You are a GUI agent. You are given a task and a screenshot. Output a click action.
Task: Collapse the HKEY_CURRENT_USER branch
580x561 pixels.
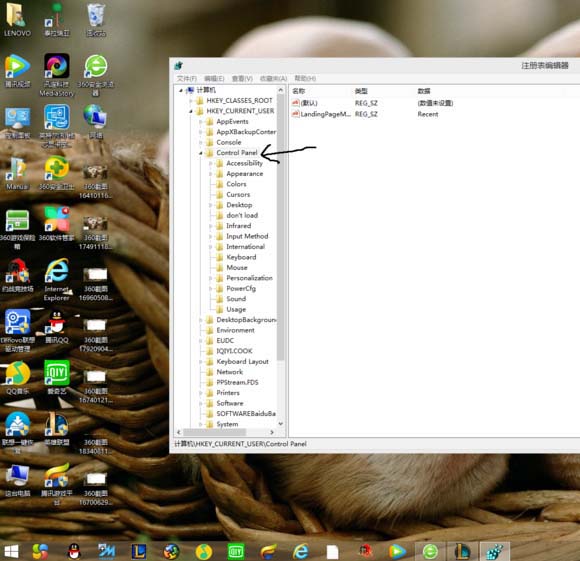[x=191, y=111]
